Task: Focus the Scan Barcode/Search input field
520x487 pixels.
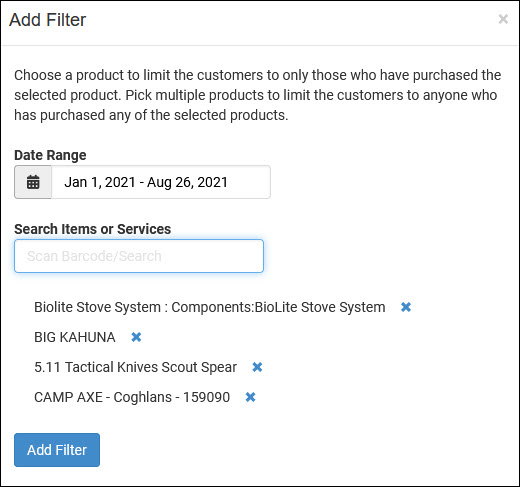Action: pyautogui.click(x=139, y=256)
